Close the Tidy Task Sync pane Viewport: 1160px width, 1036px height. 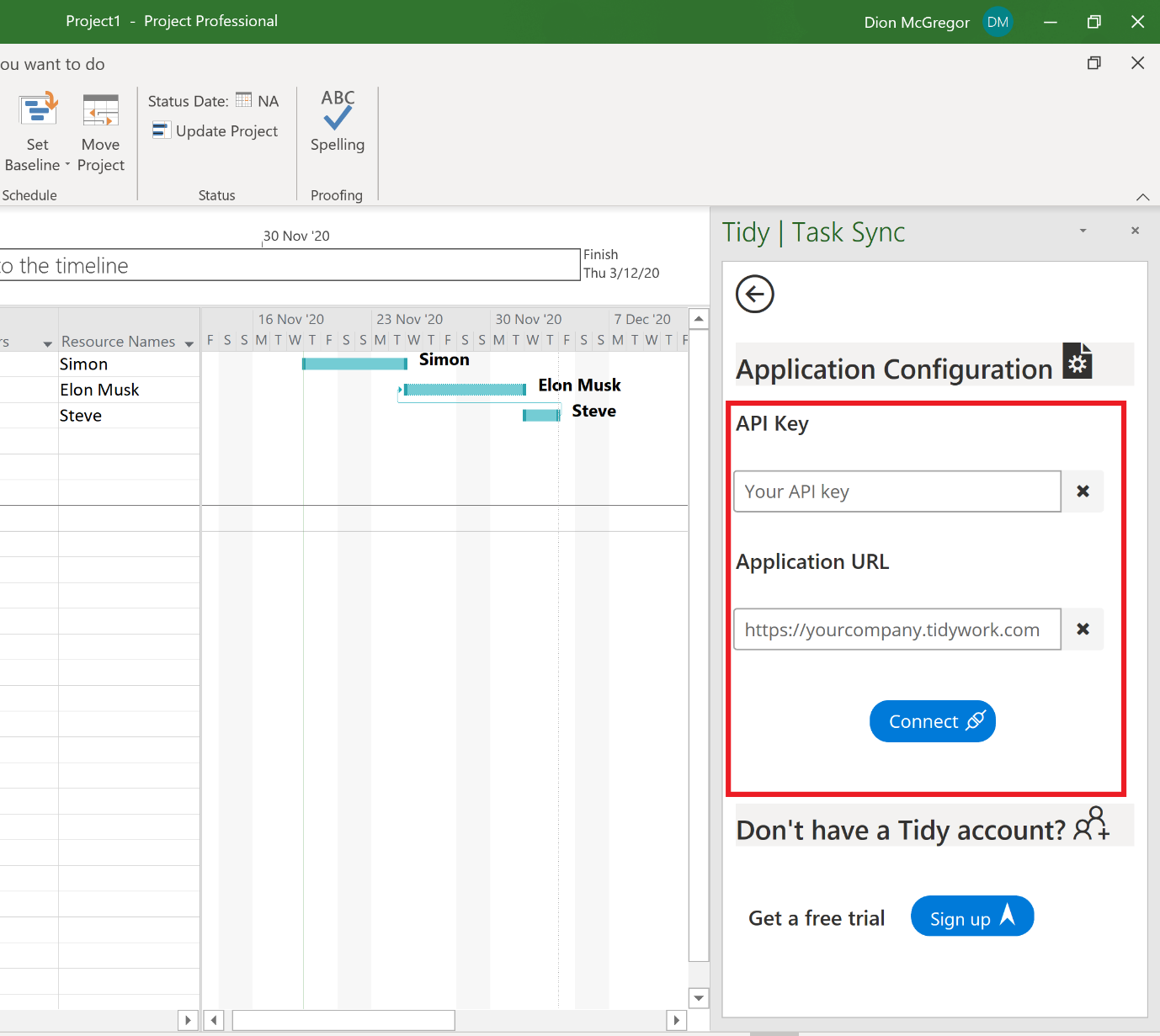pos(1135,231)
